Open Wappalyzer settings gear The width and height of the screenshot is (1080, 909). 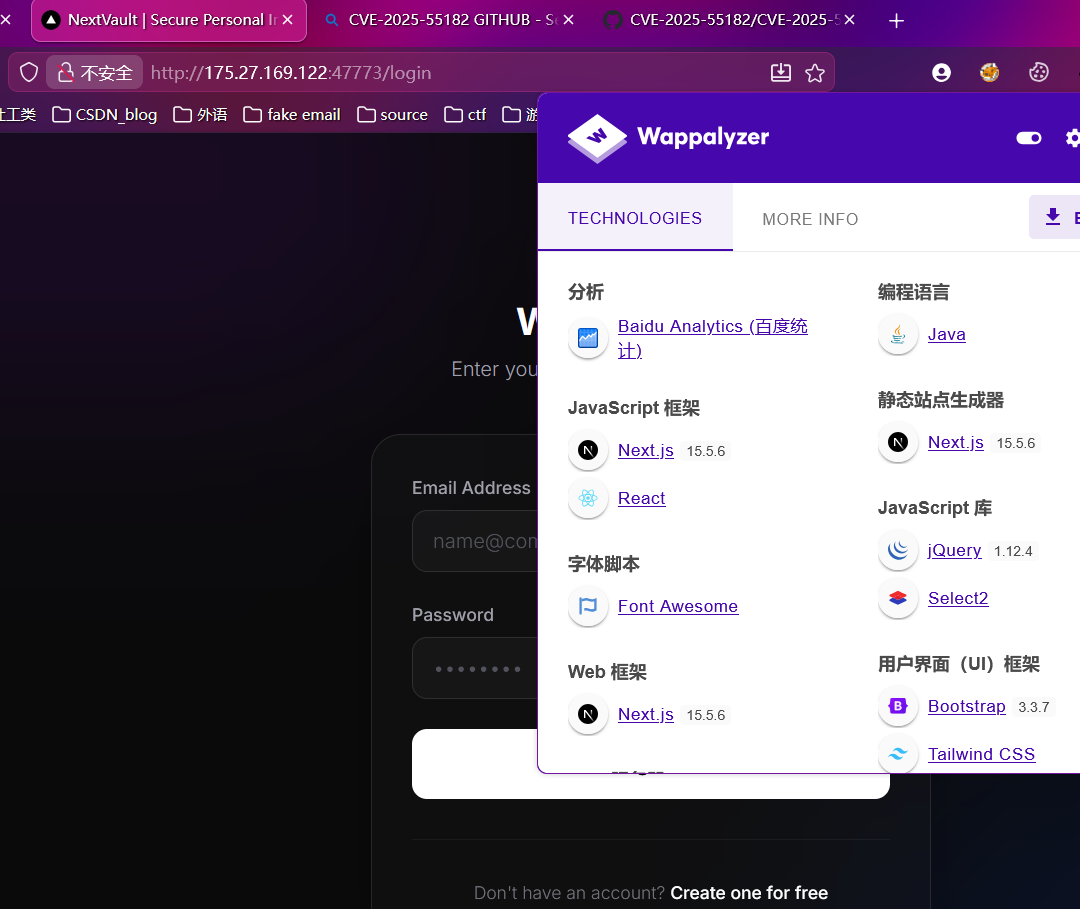click(x=1073, y=138)
